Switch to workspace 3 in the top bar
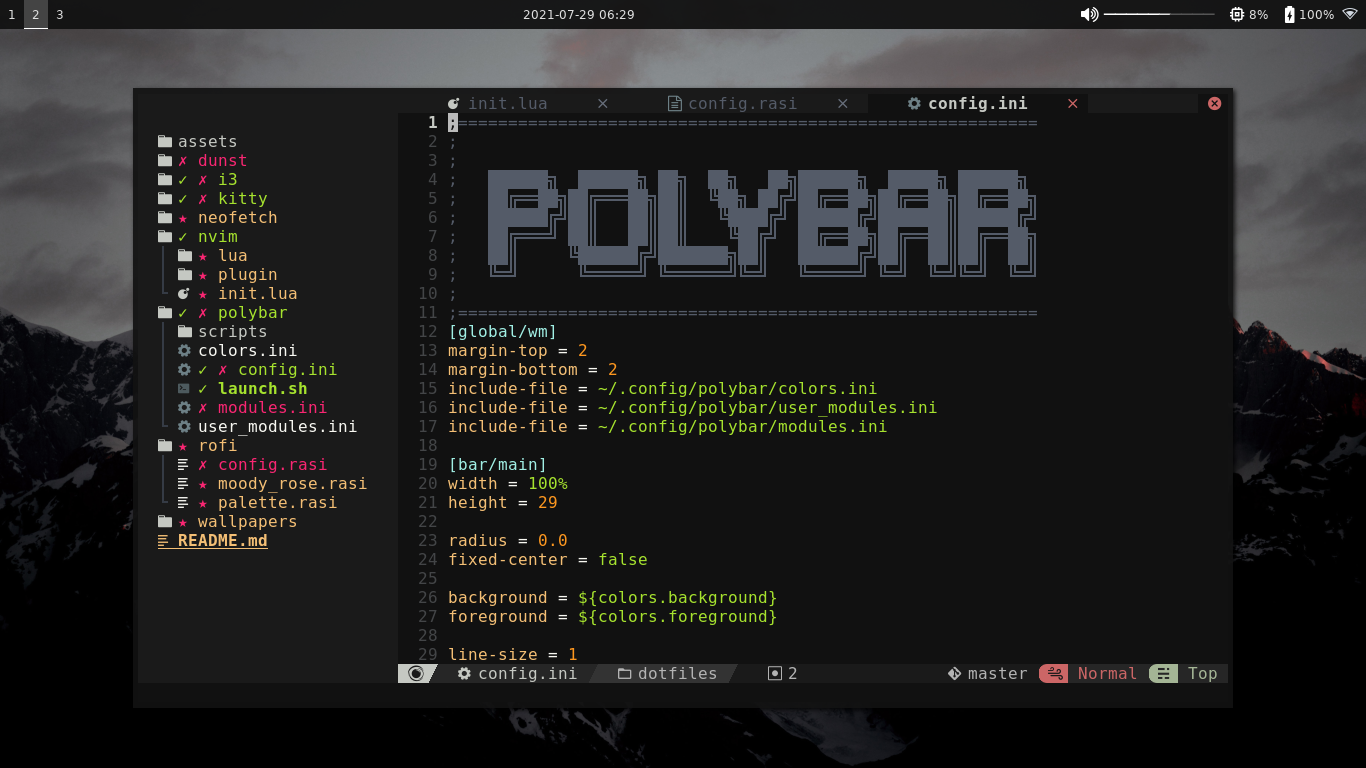This screenshot has height=768, width=1366. [x=60, y=15]
